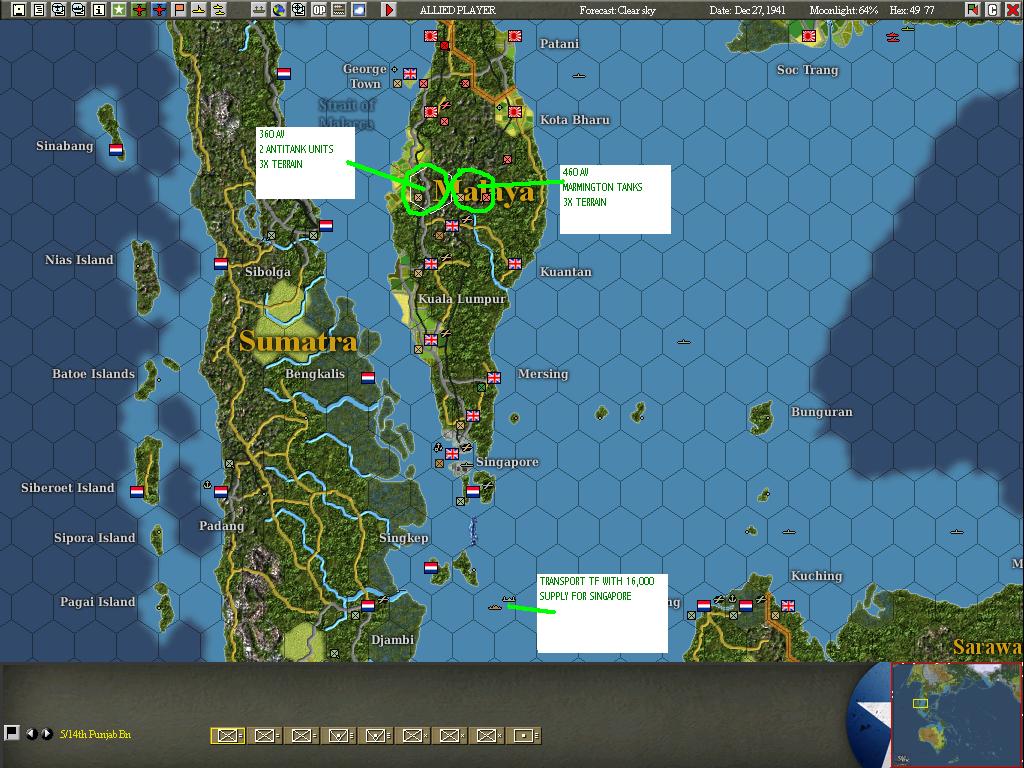1024x768 pixels.
Task: Click the single yellow ship toolbar icon
Action: [199, 10]
